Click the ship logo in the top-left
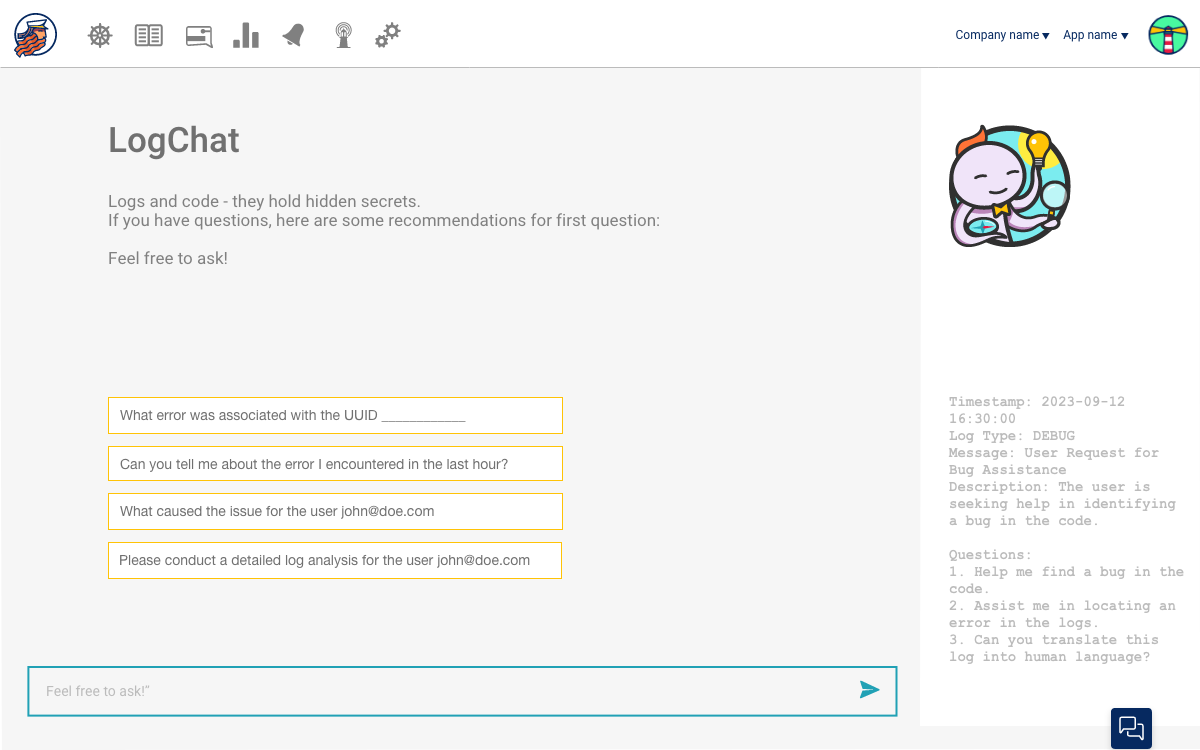Image resolution: width=1200 pixels, height=750 pixels. pos(34,34)
